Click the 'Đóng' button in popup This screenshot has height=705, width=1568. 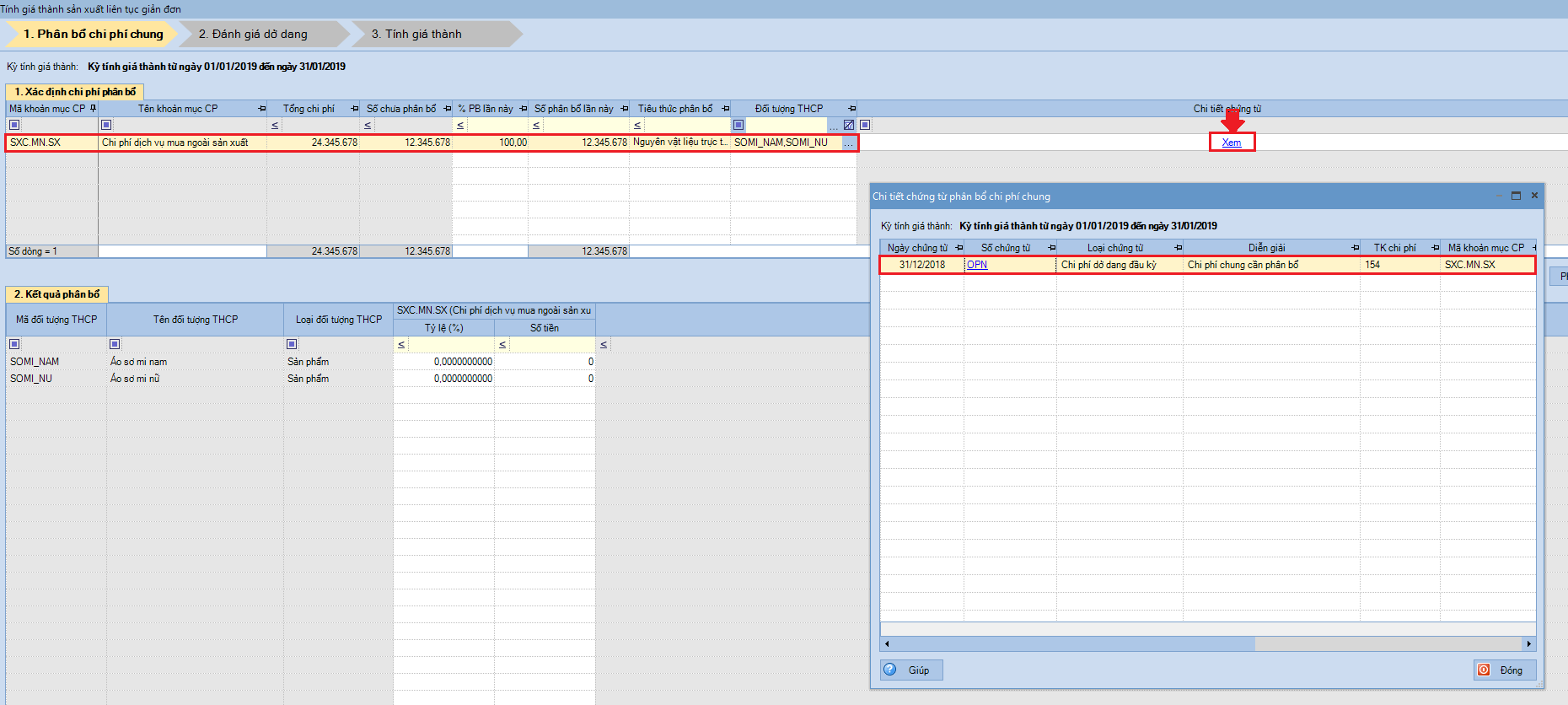(x=1504, y=670)
